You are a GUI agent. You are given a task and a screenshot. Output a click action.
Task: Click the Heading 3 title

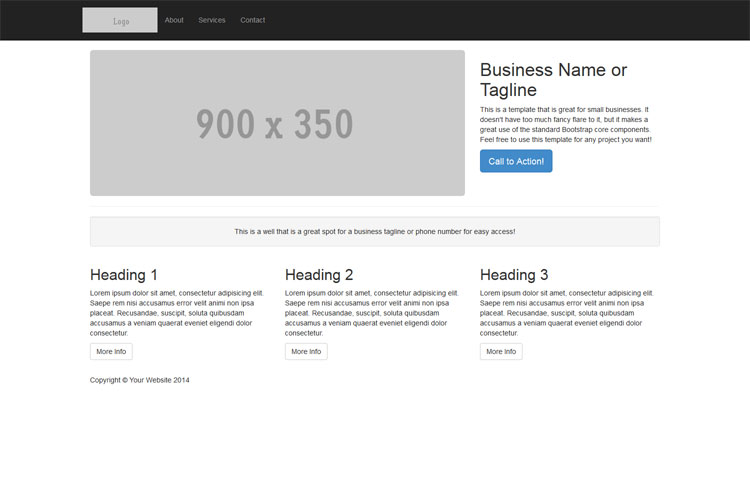pos(514,275)
